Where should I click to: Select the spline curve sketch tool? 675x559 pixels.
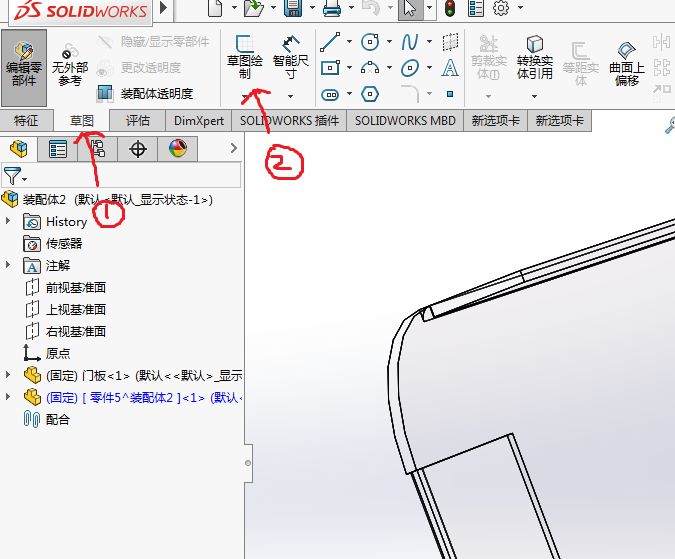coord(410,43)
